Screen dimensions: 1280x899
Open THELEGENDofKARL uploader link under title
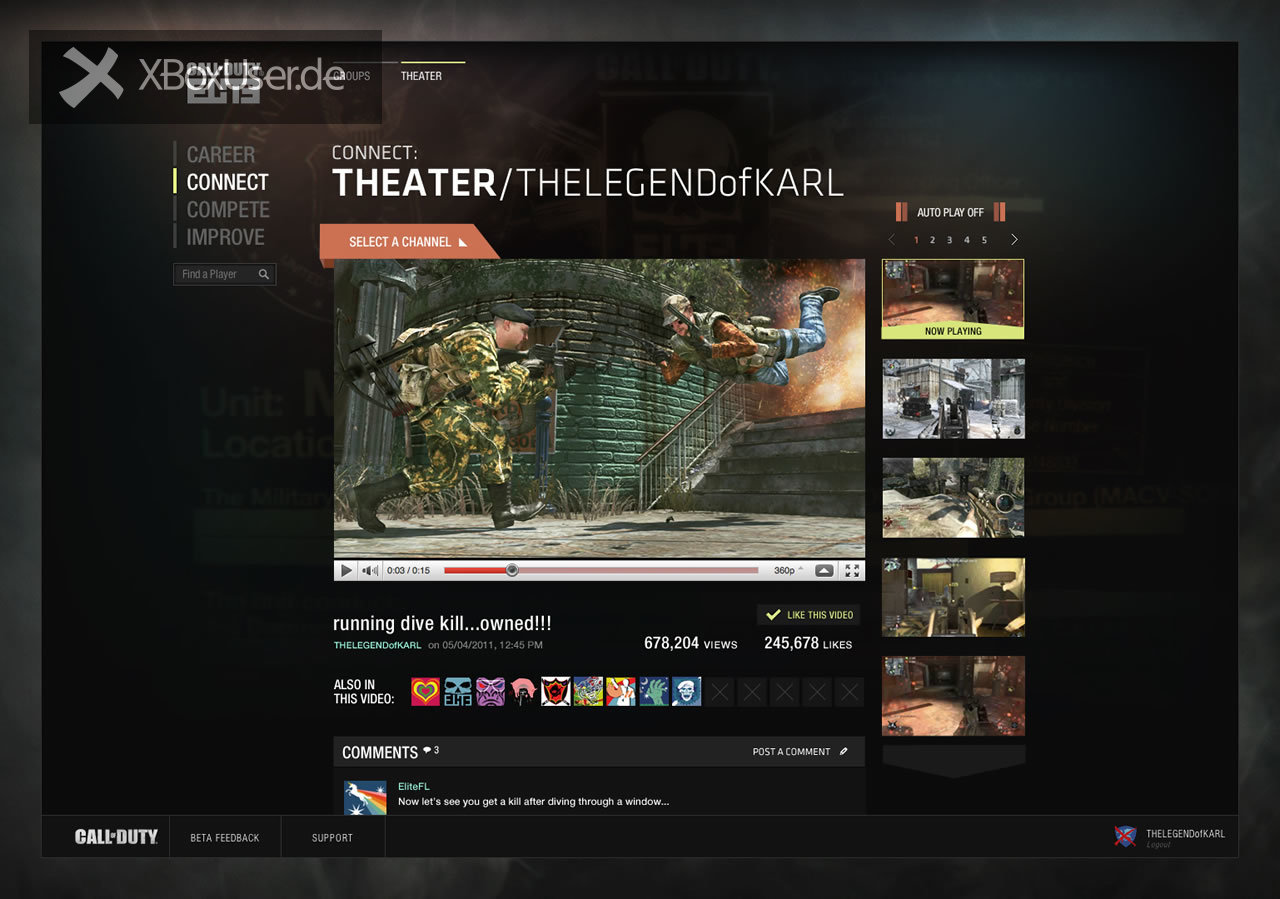point(377,645)
